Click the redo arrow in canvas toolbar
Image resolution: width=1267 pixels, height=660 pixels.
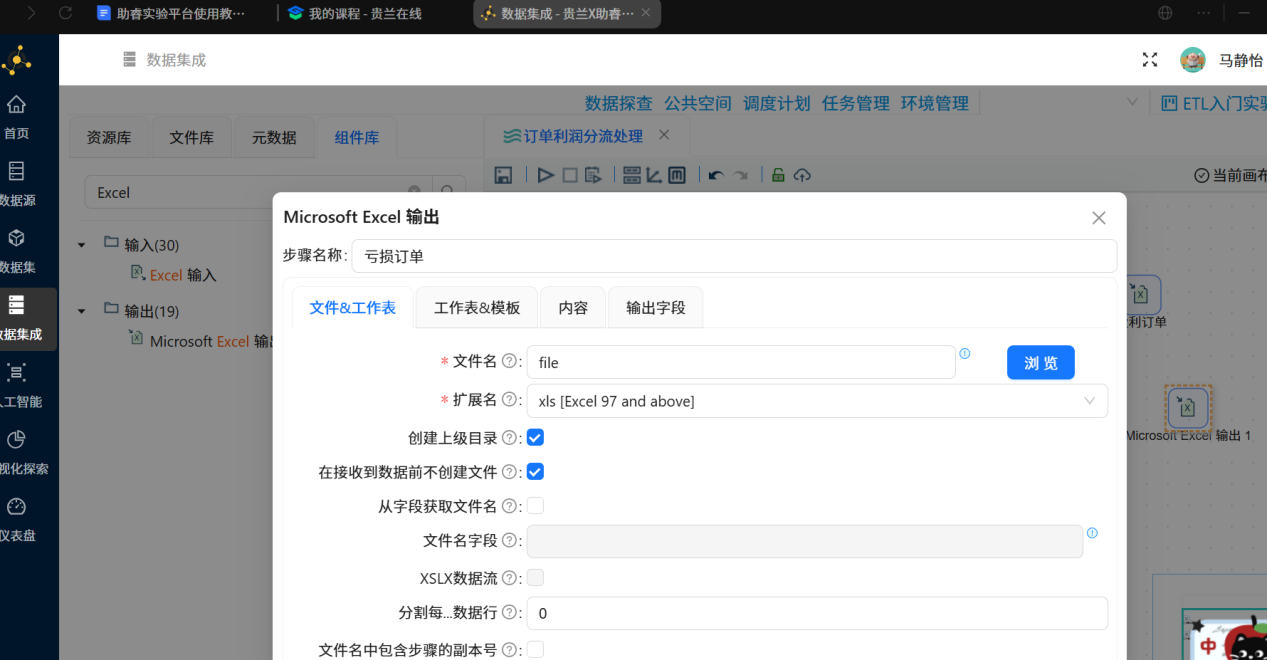[740, 175]
